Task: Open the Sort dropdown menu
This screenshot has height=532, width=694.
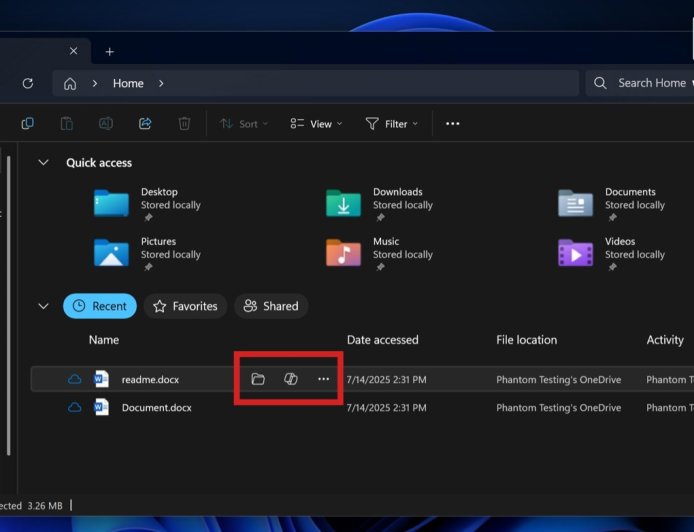Action: (x=244, y=124)
